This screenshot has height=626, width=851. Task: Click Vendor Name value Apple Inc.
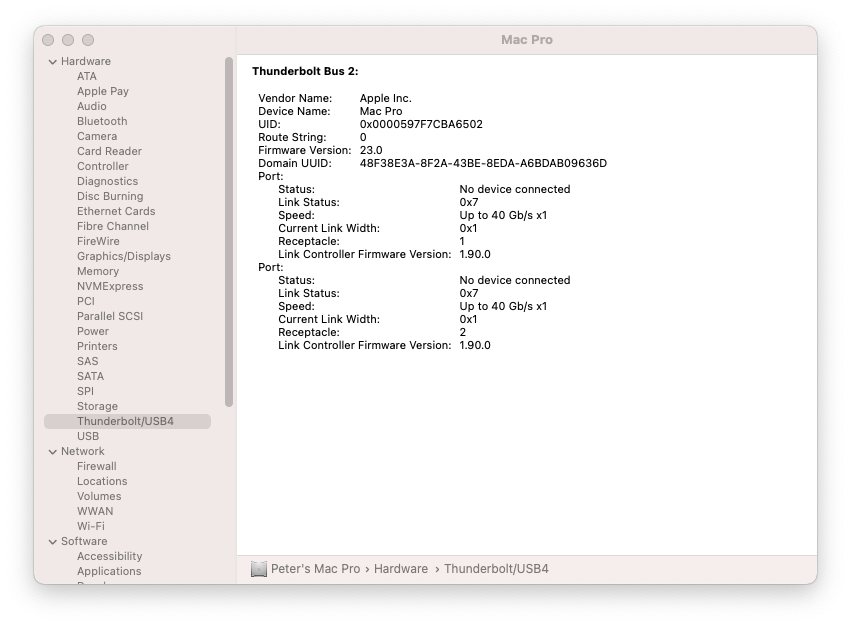[x=386, y=98]
